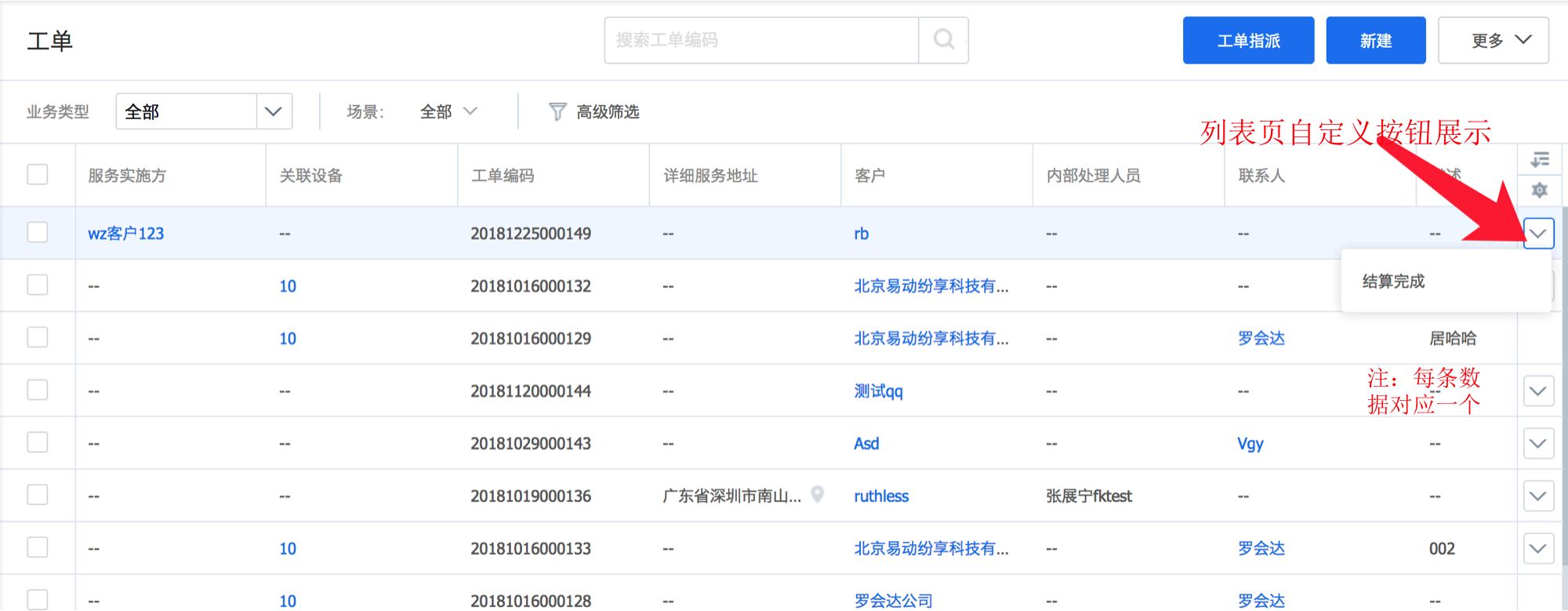Image resolution: width=1568 pixels, height=611 pixels.
Task: Check the row for order 20181029000143
Action: tap(38, 442)
